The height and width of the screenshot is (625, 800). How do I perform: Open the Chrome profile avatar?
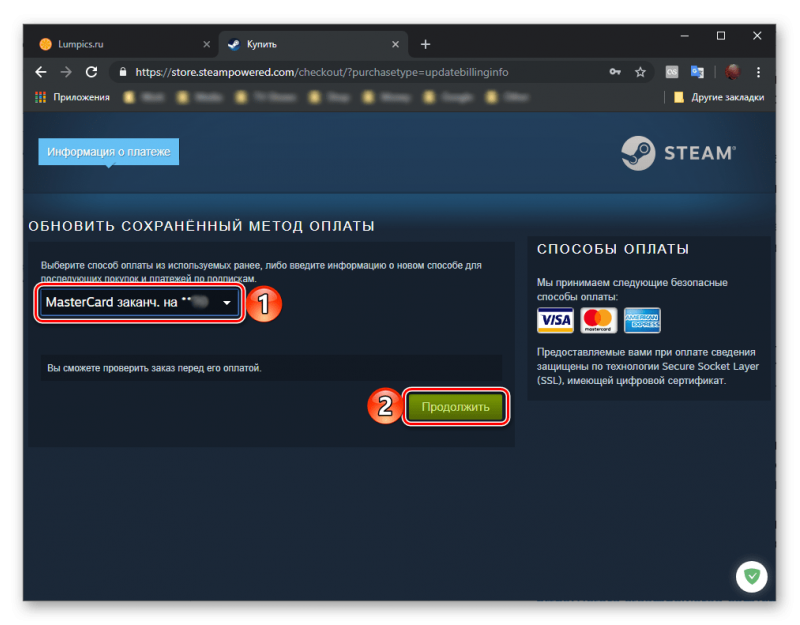tap(732, 72)
